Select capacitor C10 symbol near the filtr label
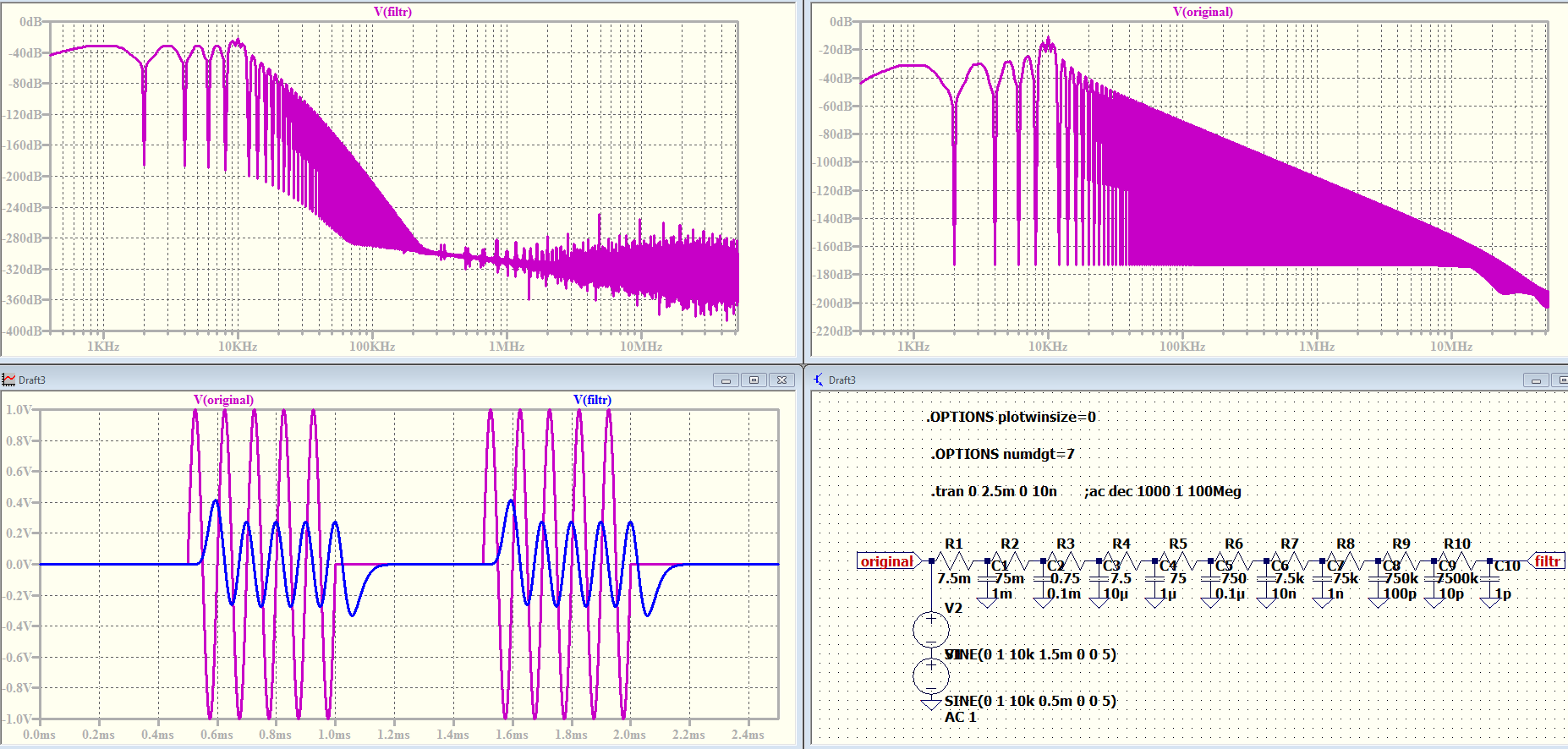The width and height of the screenshot is (1568, 749). 1489,581
